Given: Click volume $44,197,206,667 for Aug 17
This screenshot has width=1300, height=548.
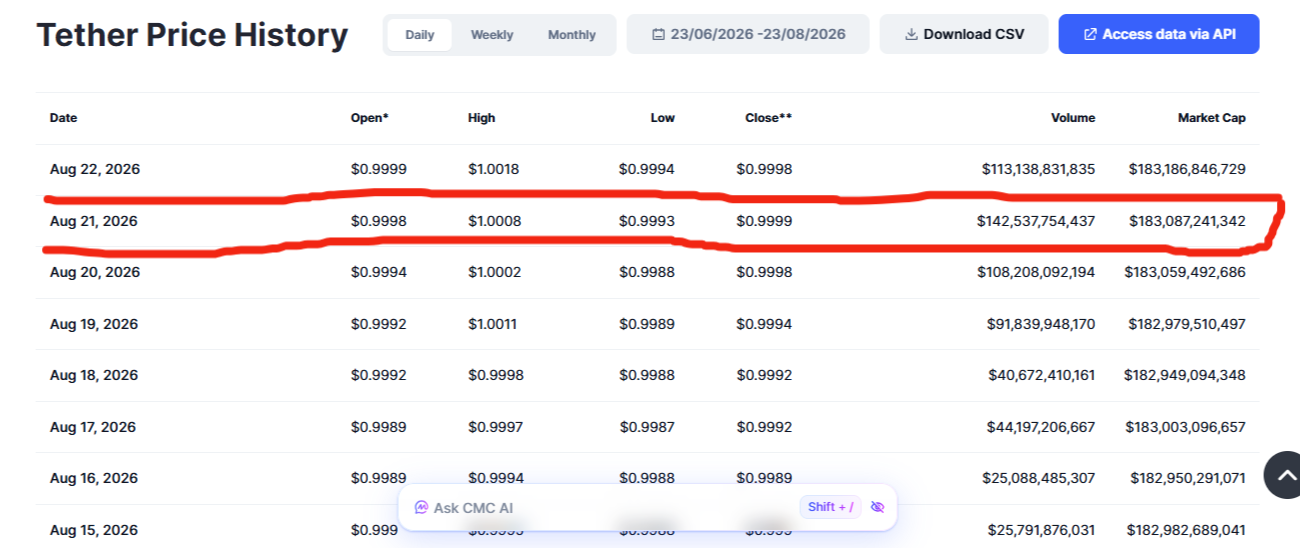Looking at the screenshot, I should click(1041, 427).
